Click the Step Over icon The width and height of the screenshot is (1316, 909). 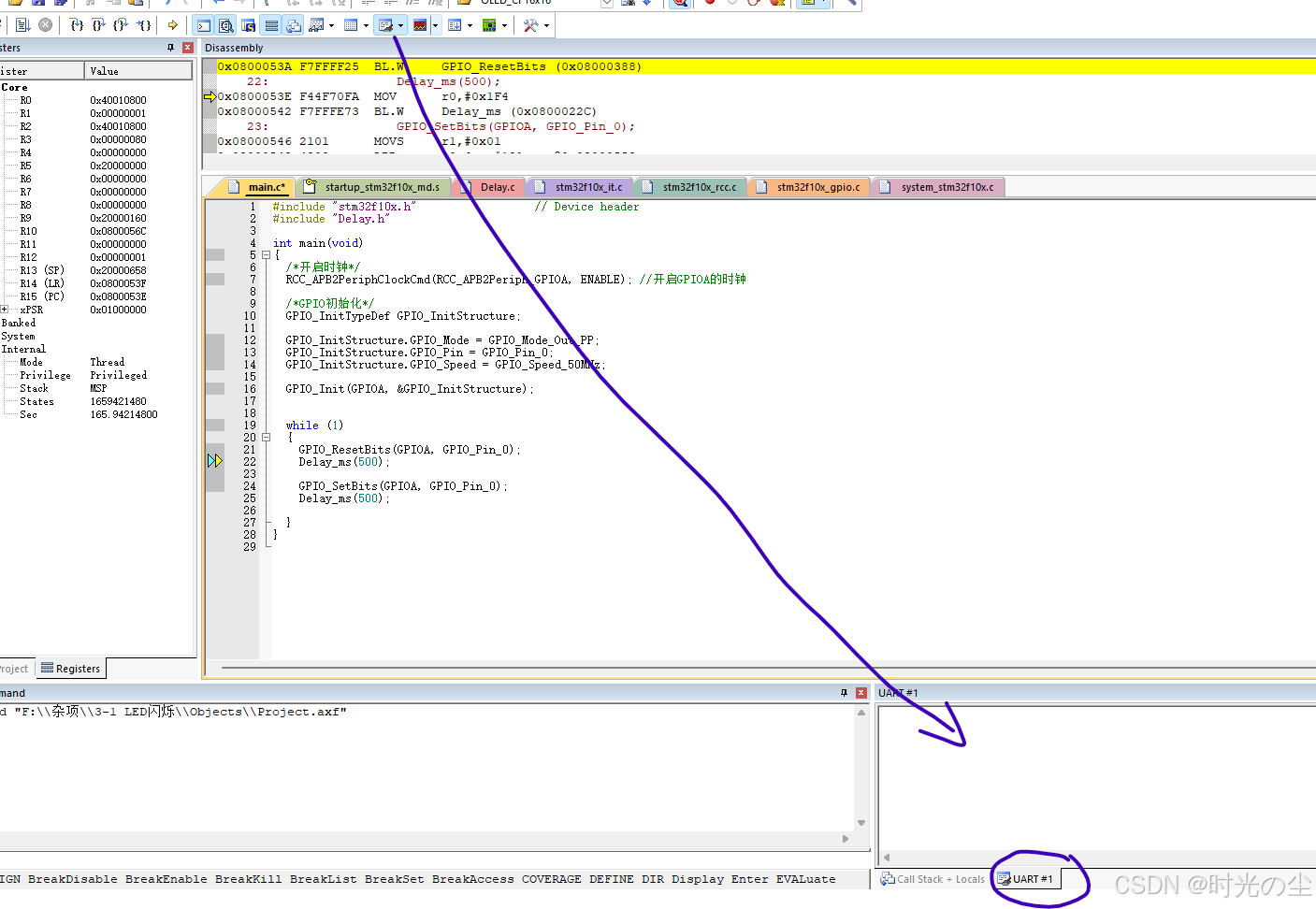pyautogui.click(x=99, y=25)
